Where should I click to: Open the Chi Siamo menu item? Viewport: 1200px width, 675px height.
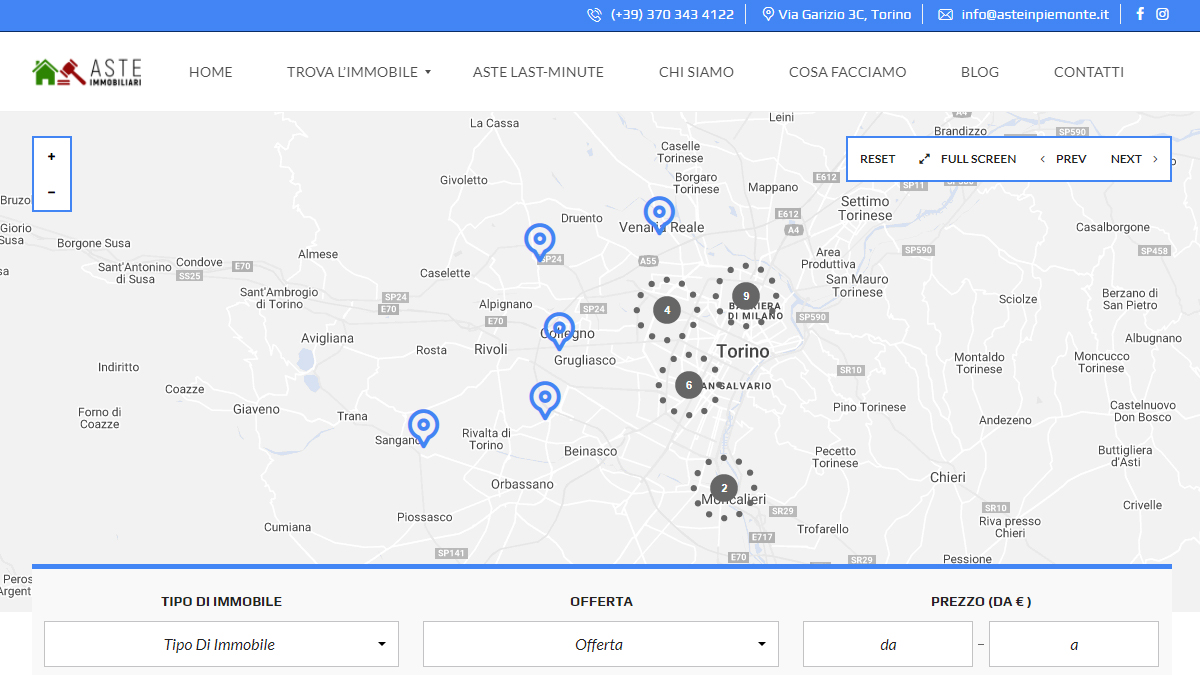pyautogui.click(x=696, y=72)
